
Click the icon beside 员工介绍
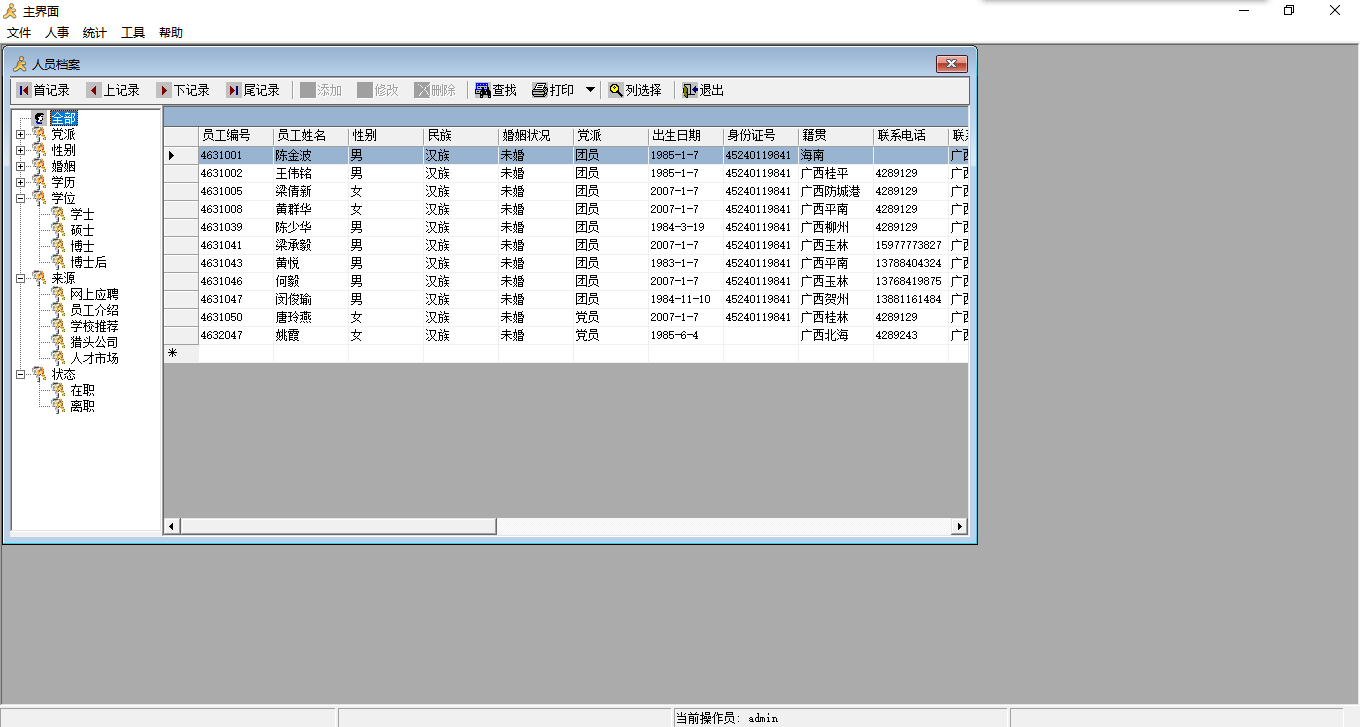tap(58, 310)
